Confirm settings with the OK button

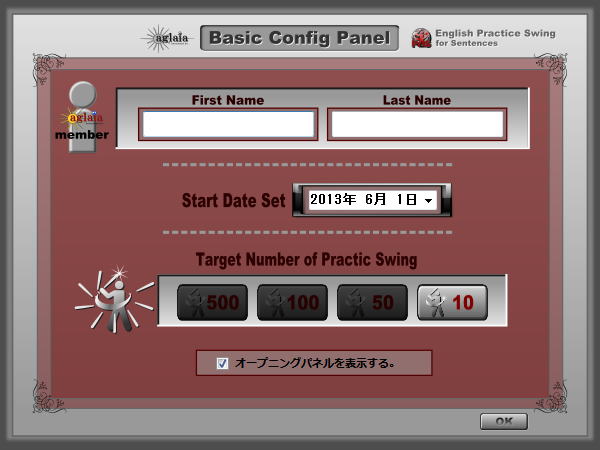[x=504, y=421]
